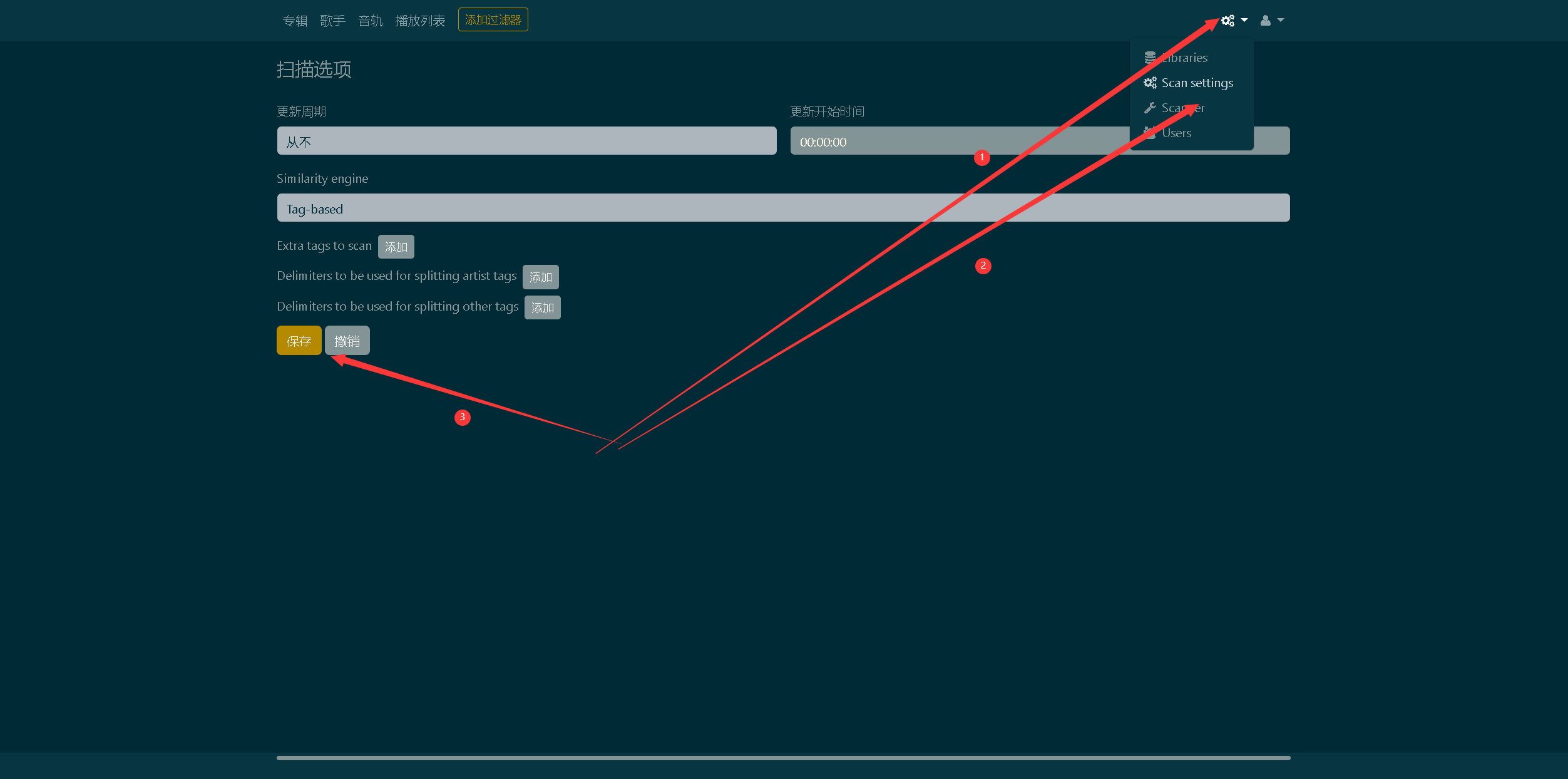Image resolution: width=1568 pixels, height=779 pixels.
Task: Go to 专辑 in the navigation bar
Action: 295,21
